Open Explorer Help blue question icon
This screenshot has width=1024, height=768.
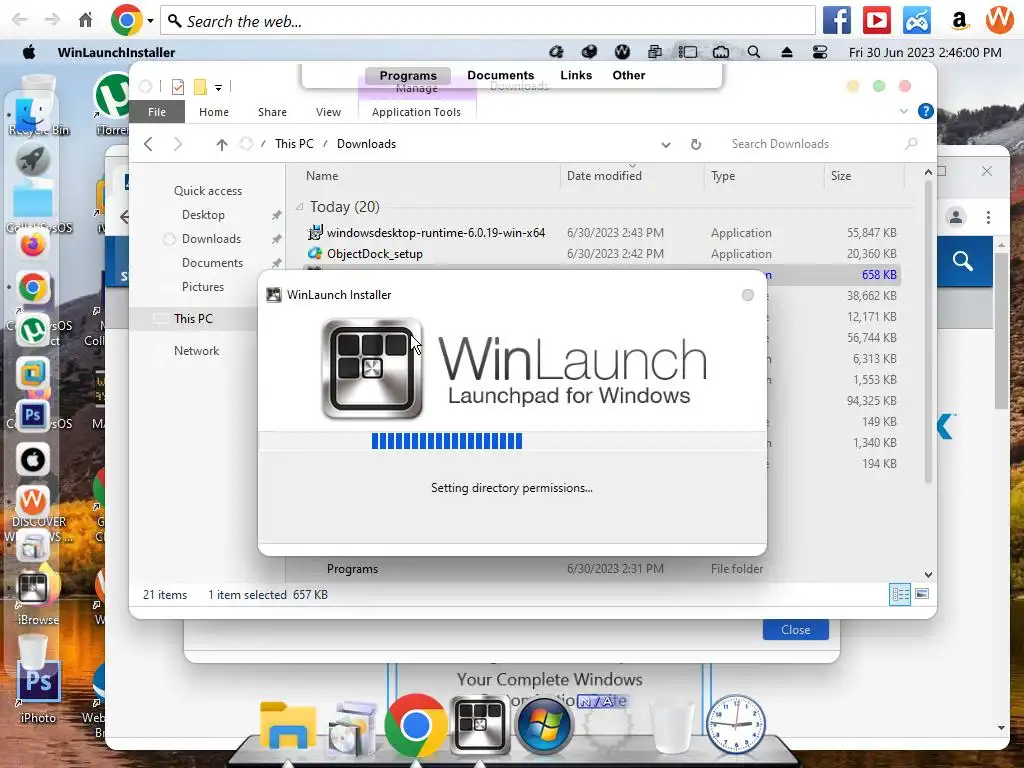pyautogui.click(x=925, y=111)
